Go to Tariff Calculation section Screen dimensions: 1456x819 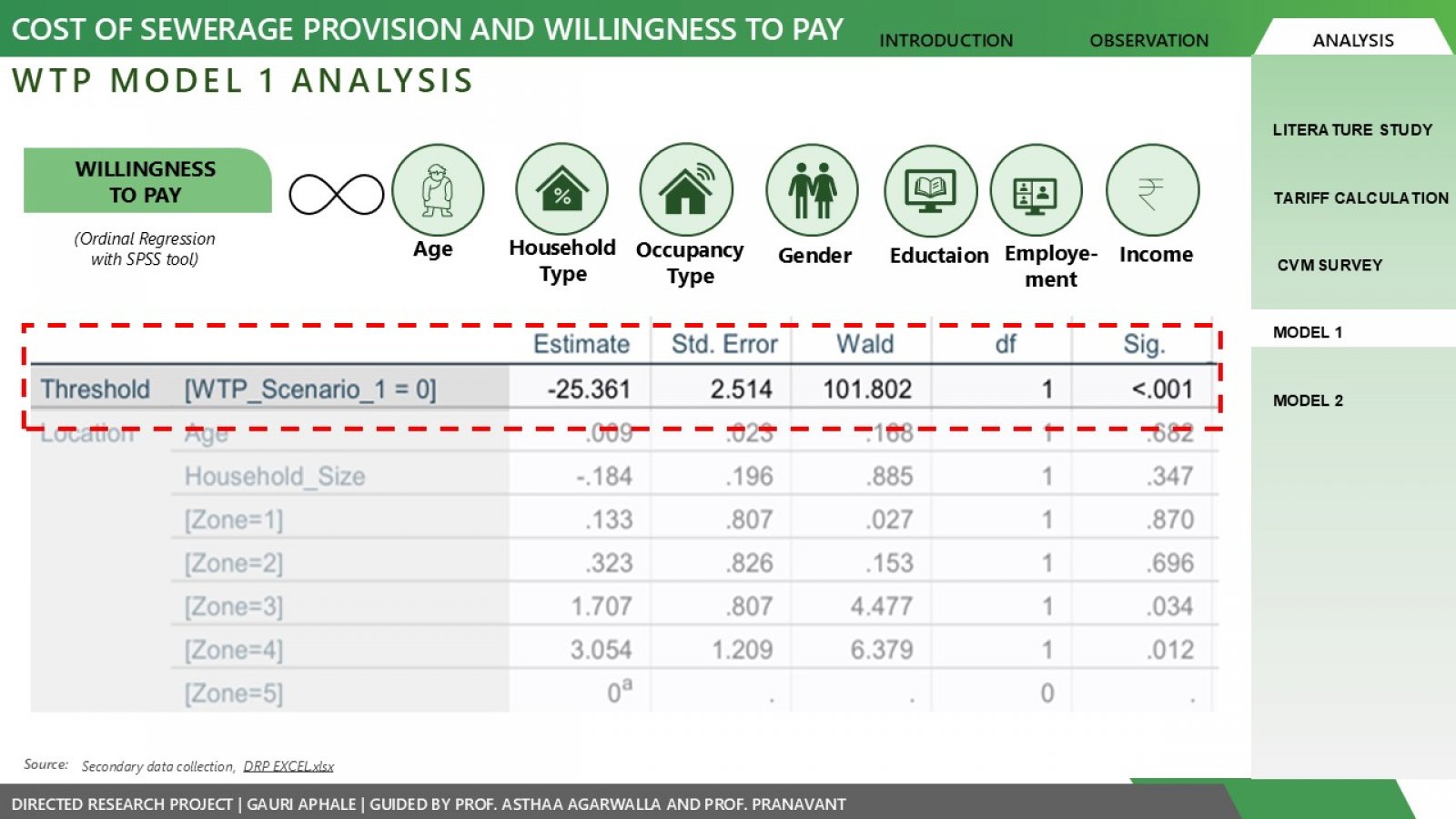[1360, 197]
